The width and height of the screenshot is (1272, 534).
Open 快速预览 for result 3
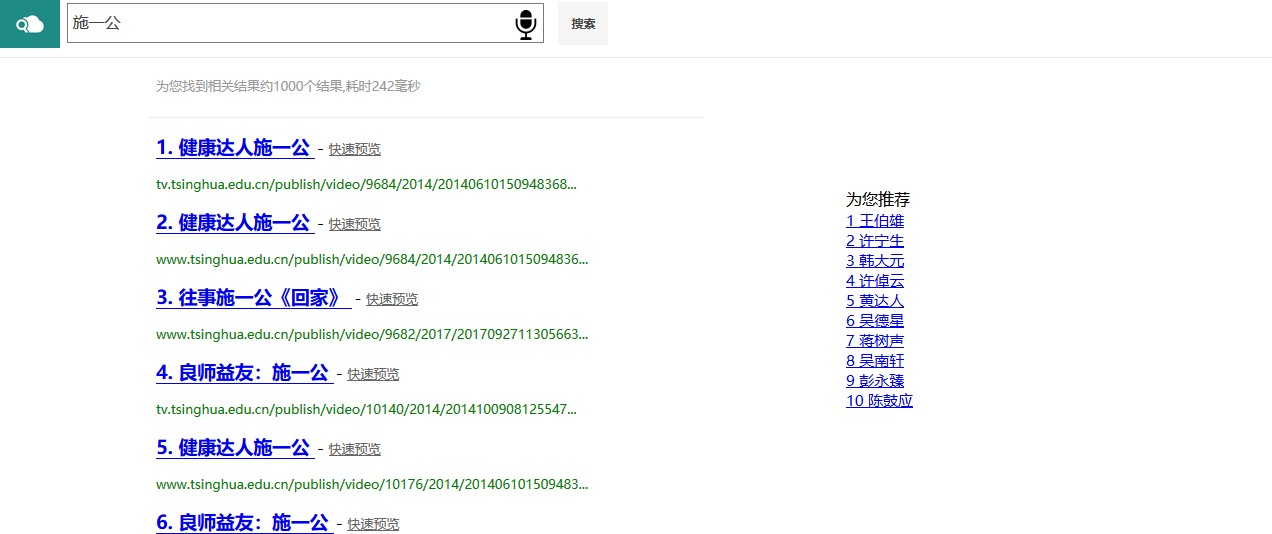point(392,299)
